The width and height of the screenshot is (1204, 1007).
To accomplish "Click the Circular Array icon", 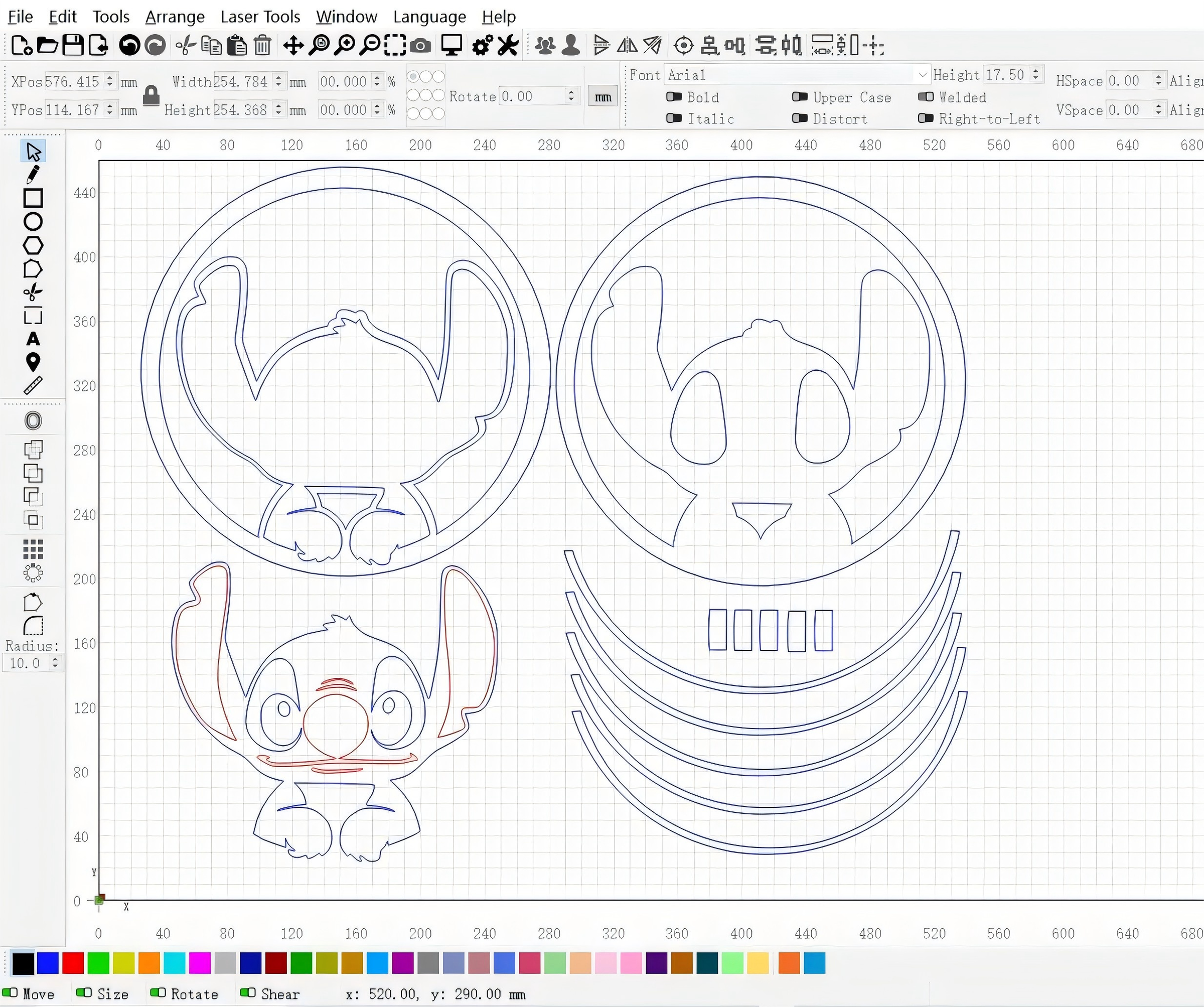I will tap(33, 572).
